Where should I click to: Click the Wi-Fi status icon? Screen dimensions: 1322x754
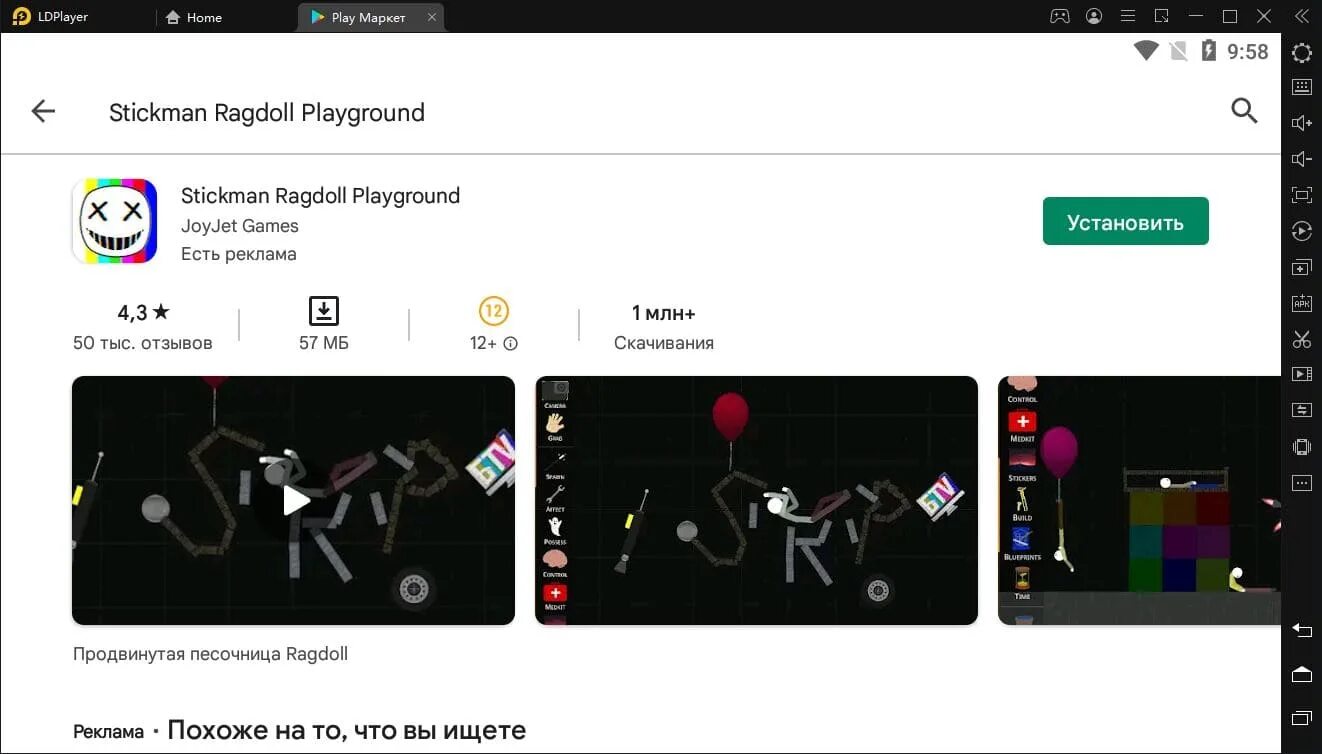(1146, 51)
